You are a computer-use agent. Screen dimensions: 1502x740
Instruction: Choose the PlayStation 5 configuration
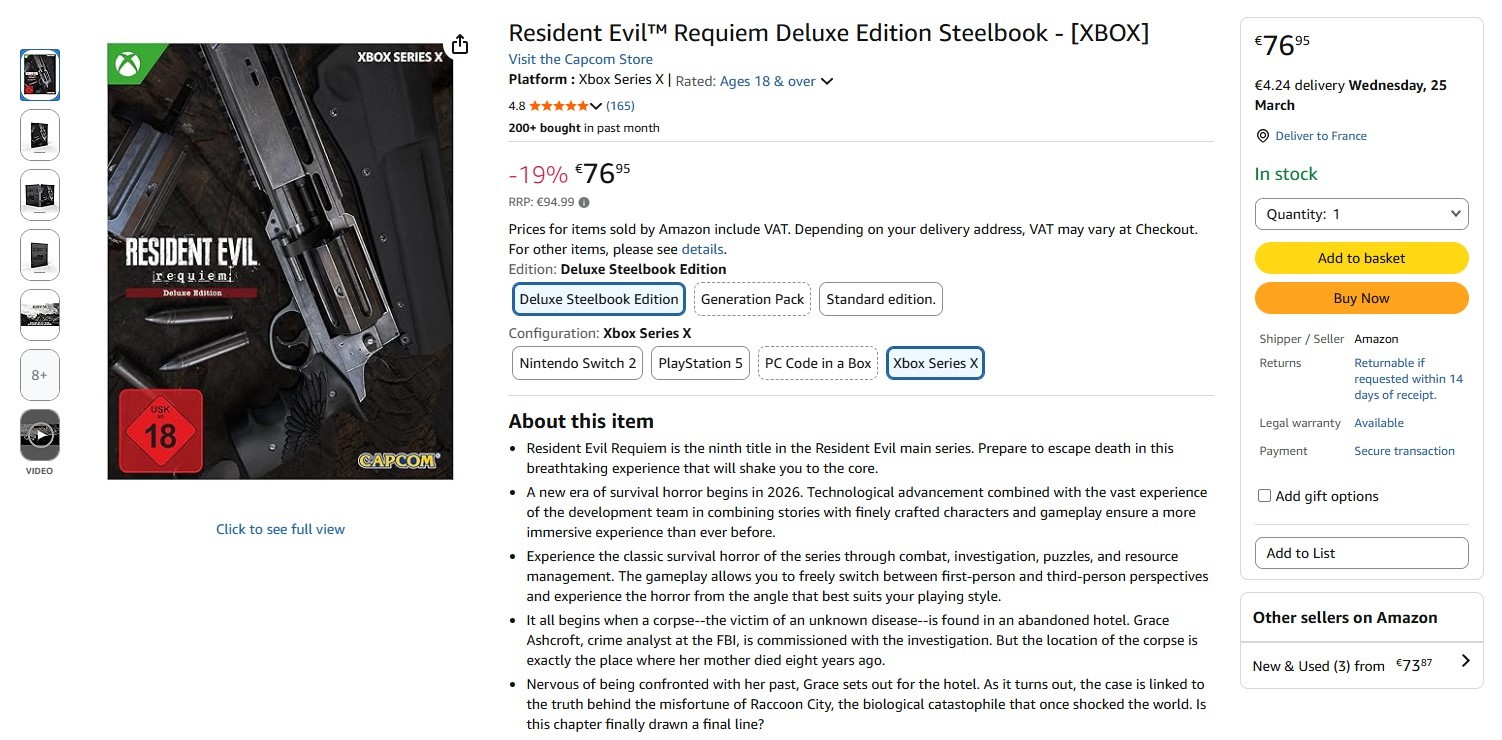700,363
